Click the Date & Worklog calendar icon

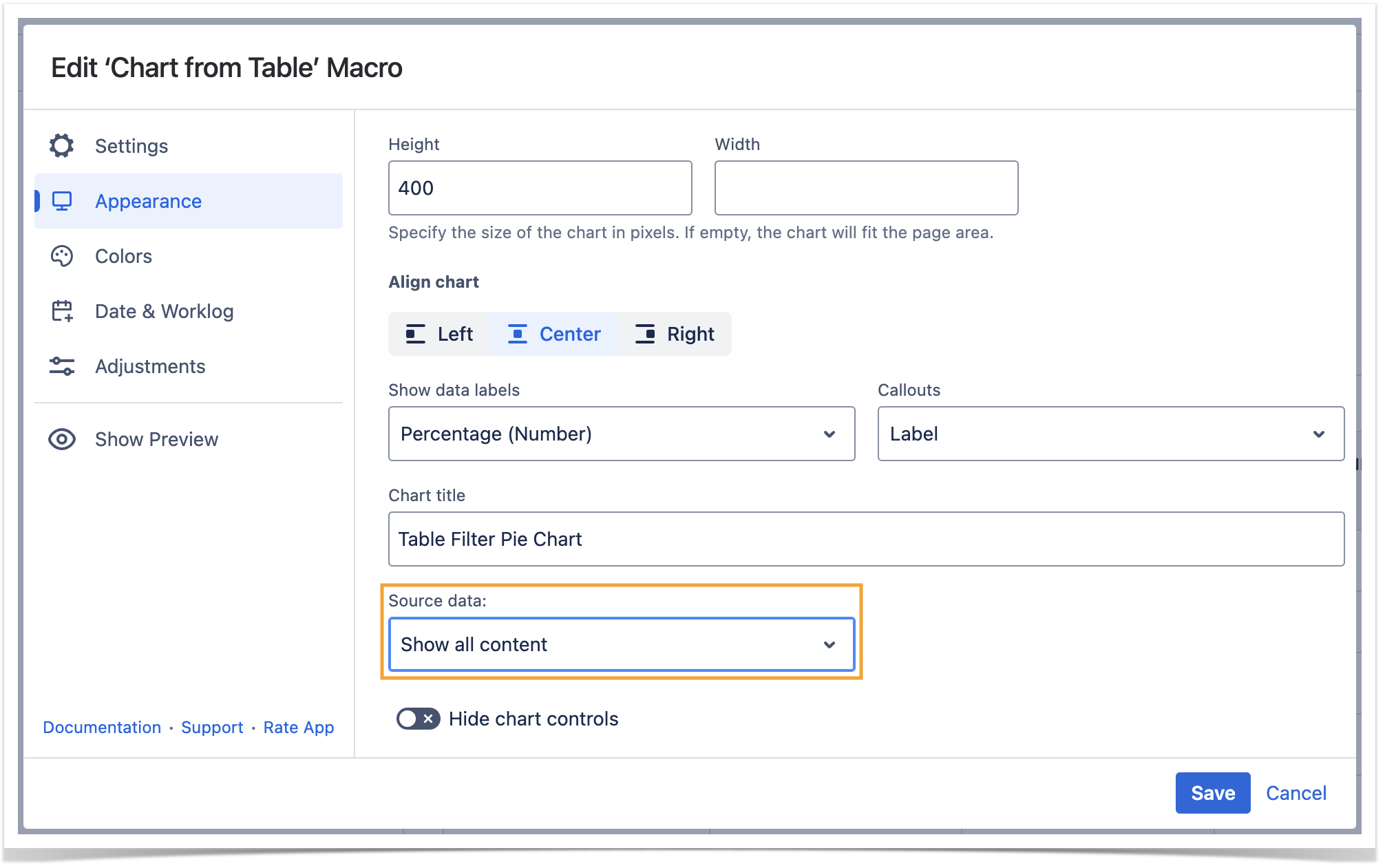tap(62, 311)
